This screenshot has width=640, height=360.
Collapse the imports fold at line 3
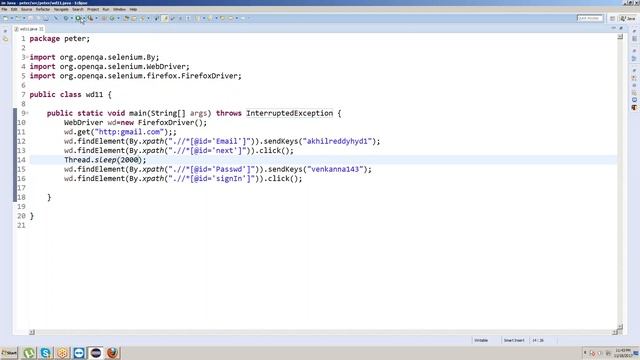pos(27,57)
